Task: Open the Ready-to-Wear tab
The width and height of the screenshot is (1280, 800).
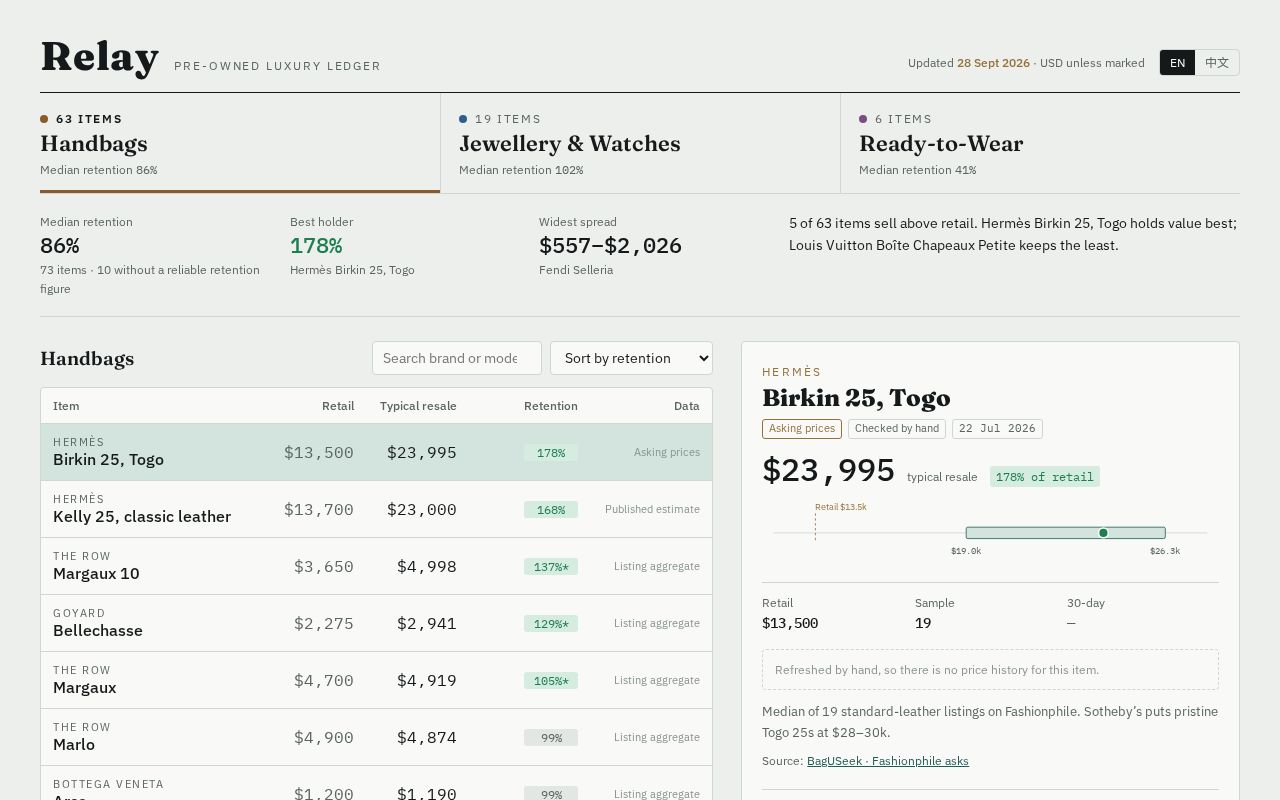Action: point(1040,143)
